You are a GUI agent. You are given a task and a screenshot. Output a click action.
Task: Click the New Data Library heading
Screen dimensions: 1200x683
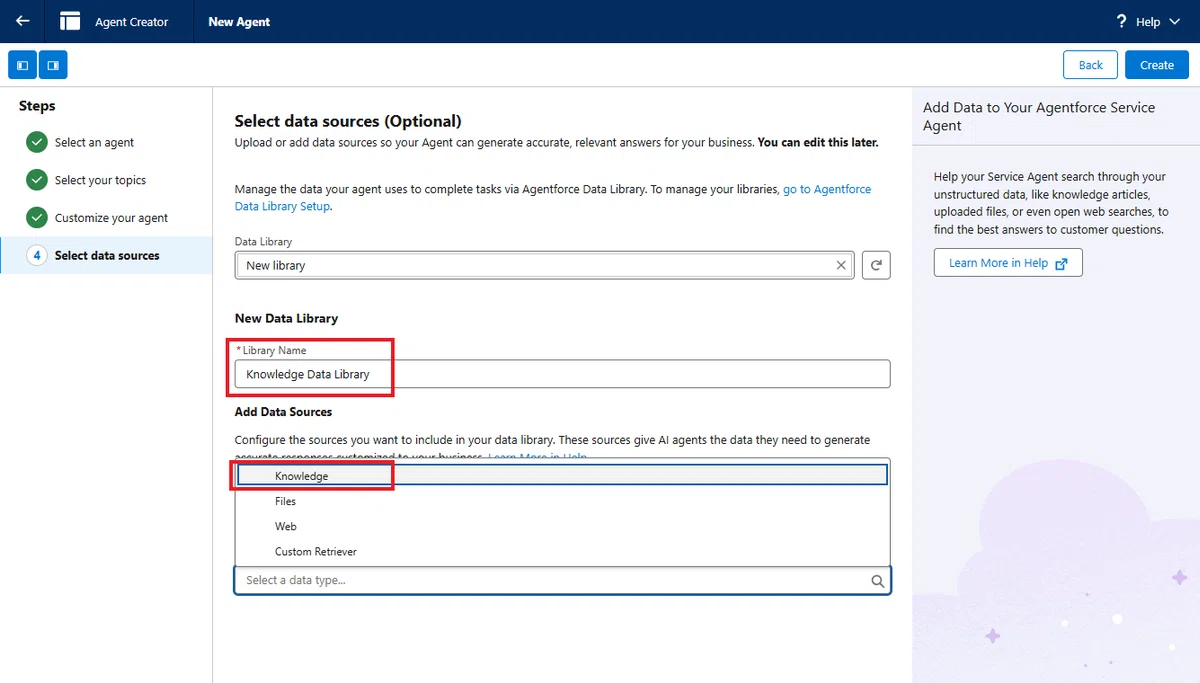[286, 318]
